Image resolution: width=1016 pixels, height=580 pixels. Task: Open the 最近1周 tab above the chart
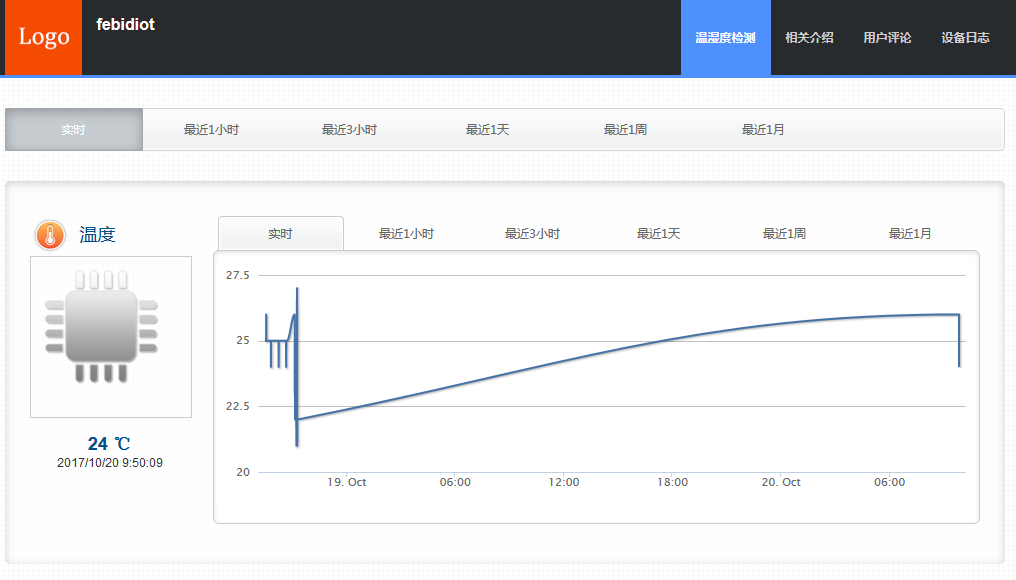coord(784,234)
